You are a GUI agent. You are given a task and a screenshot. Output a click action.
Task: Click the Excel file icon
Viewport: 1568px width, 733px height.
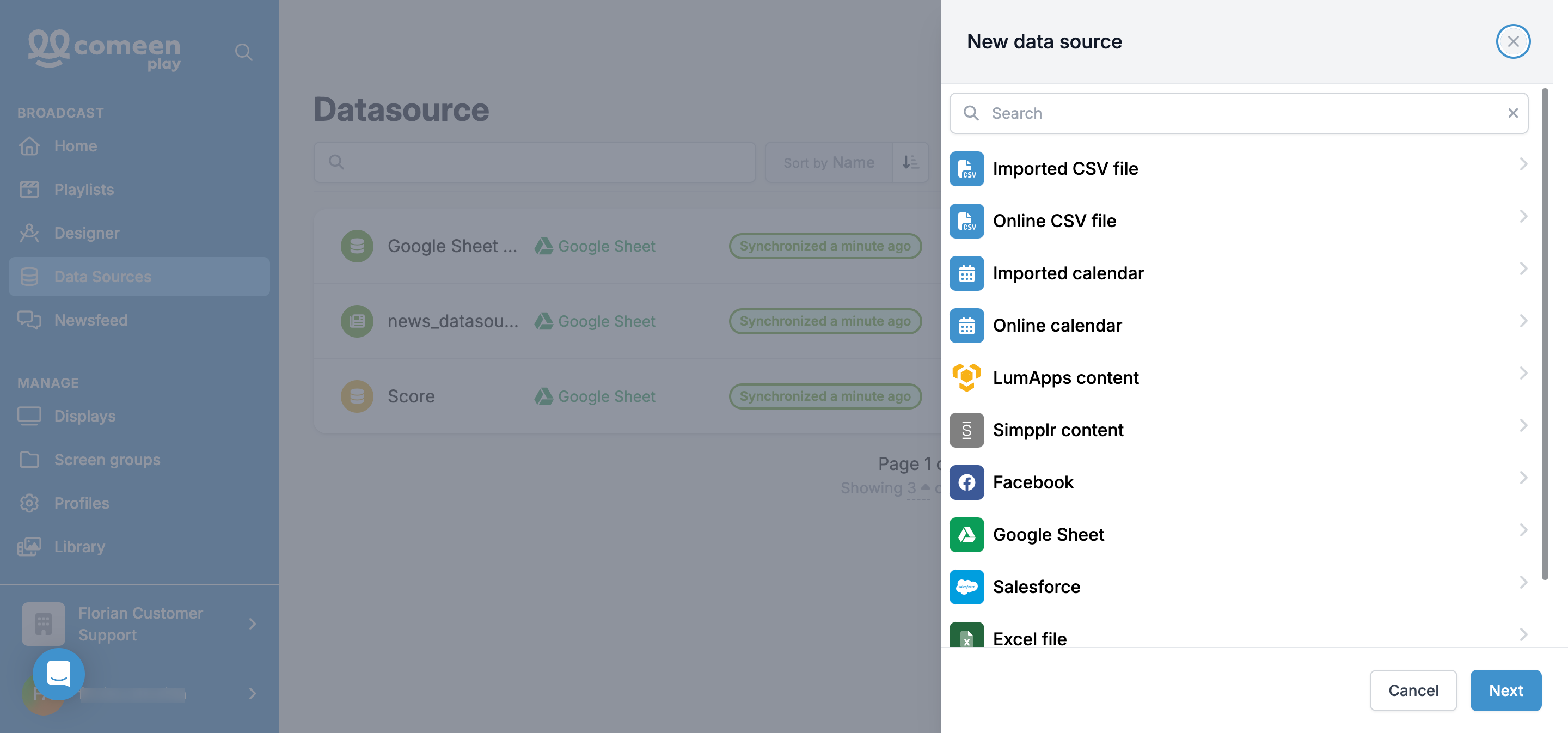(966, 634)
